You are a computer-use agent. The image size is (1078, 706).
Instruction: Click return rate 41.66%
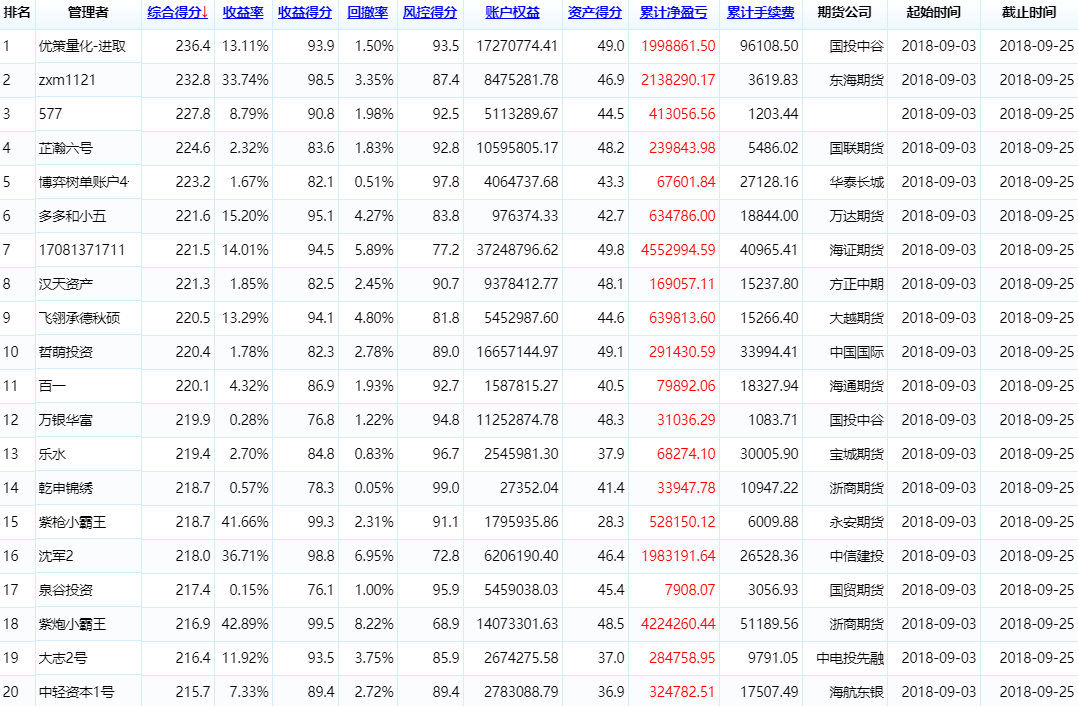[245, 522]
